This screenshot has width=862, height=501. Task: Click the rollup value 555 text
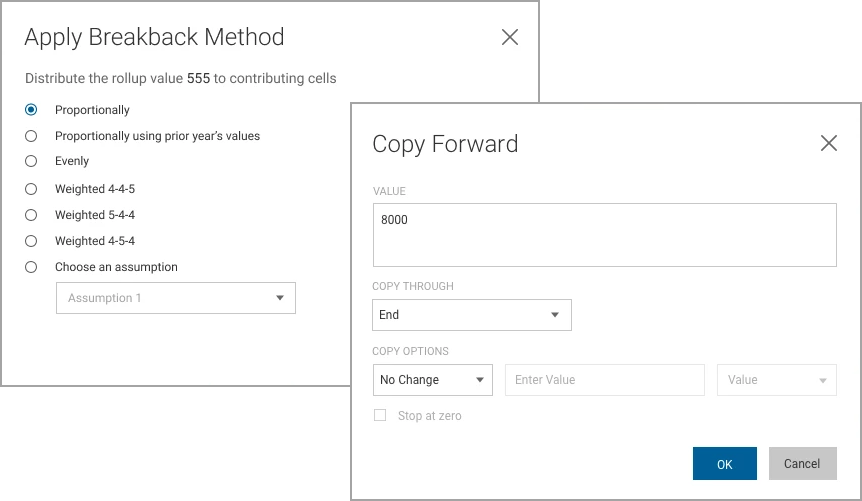pos(198,79)
